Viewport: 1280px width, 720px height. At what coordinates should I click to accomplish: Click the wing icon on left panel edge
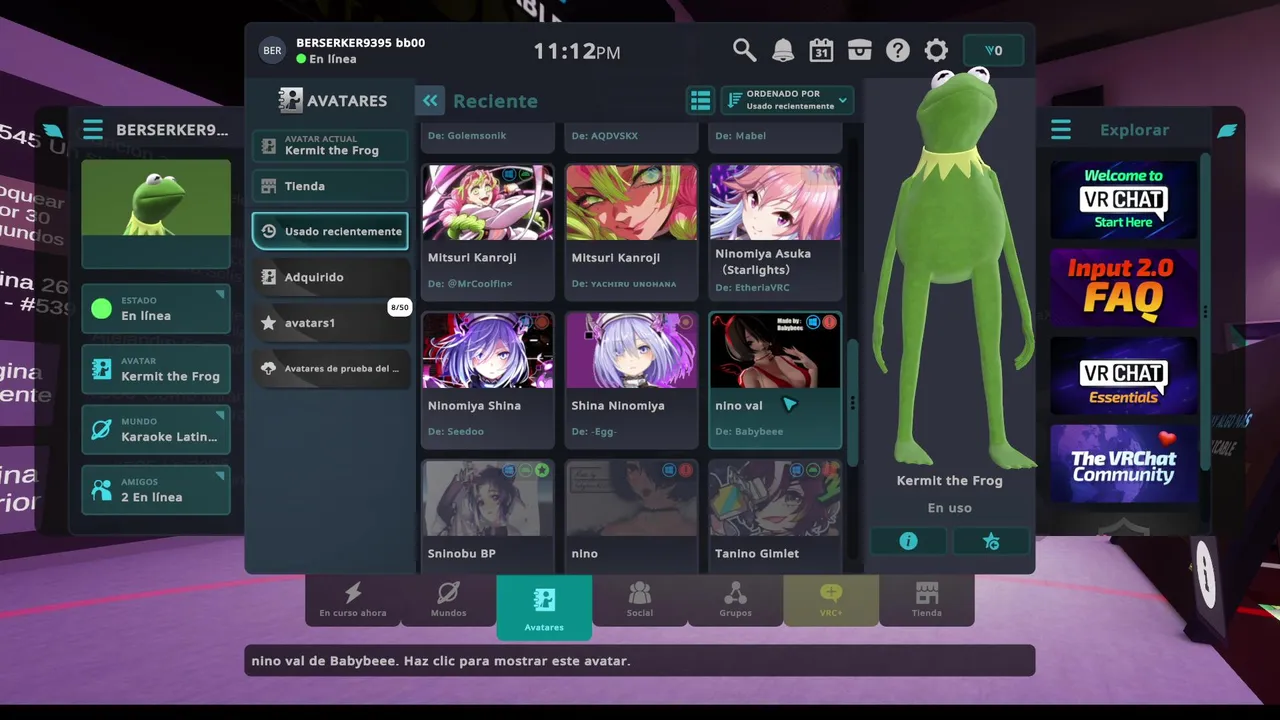pyautogui.click(x=52, y=131)
